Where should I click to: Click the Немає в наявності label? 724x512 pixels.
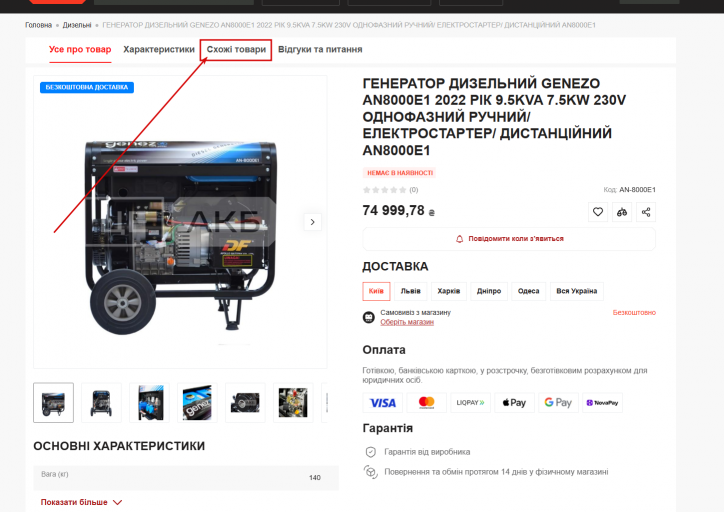click(399, 173)
